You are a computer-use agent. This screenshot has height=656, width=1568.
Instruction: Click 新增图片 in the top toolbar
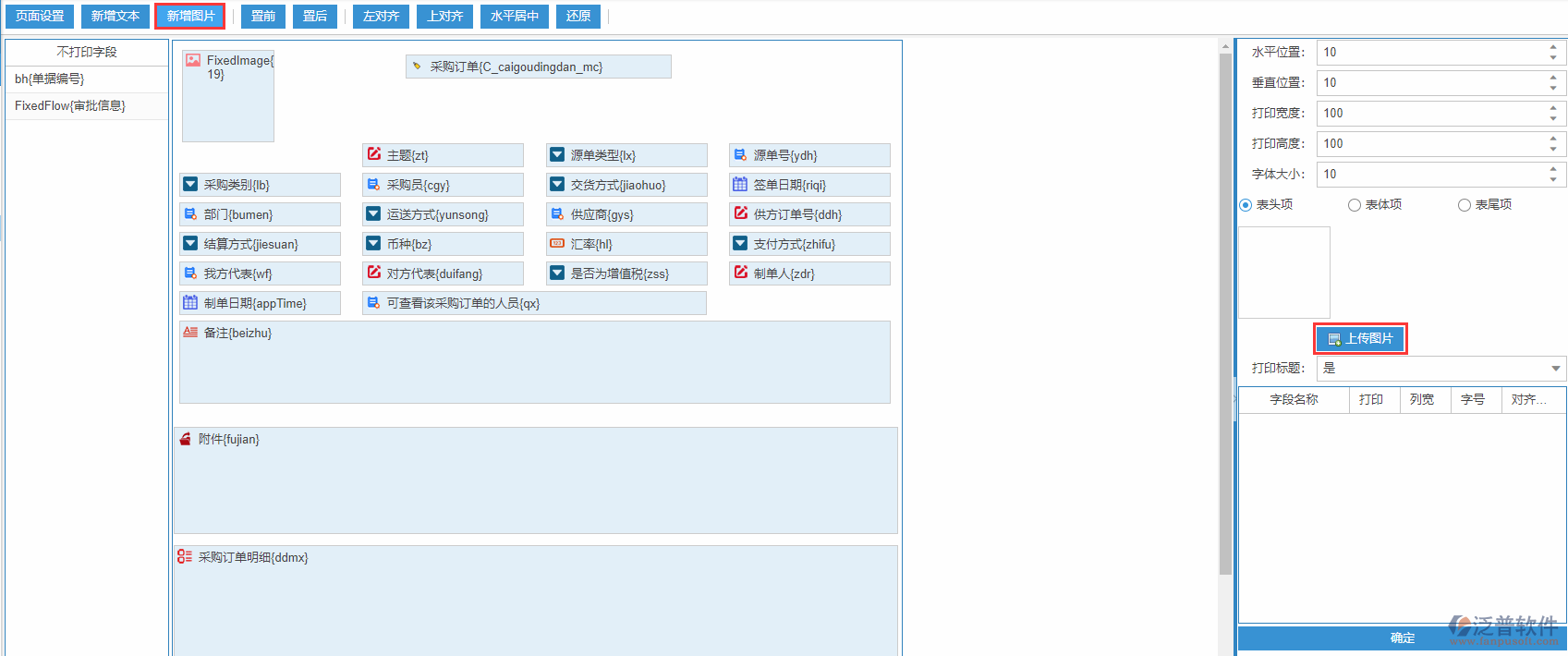click(190, 16)
